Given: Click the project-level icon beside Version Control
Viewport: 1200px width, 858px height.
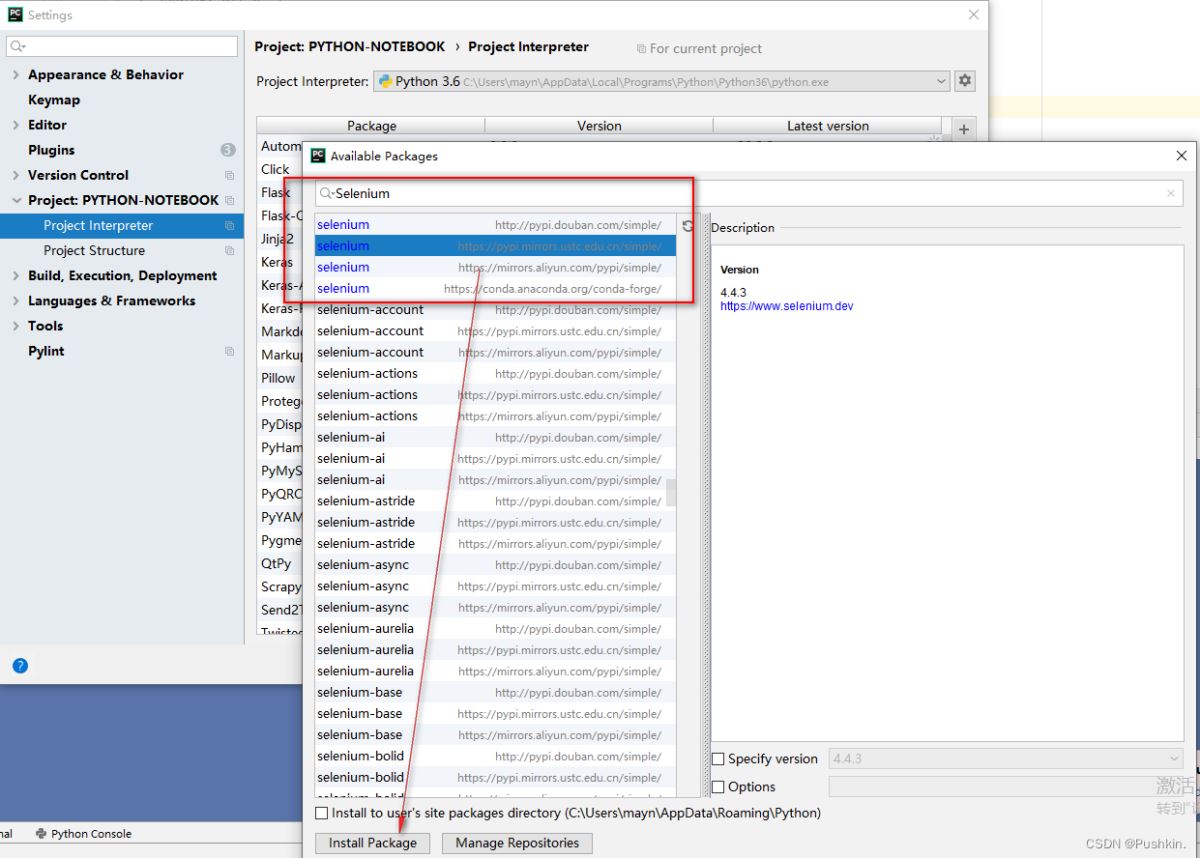Looking at the screenshot, I should (x=230, y=175).
